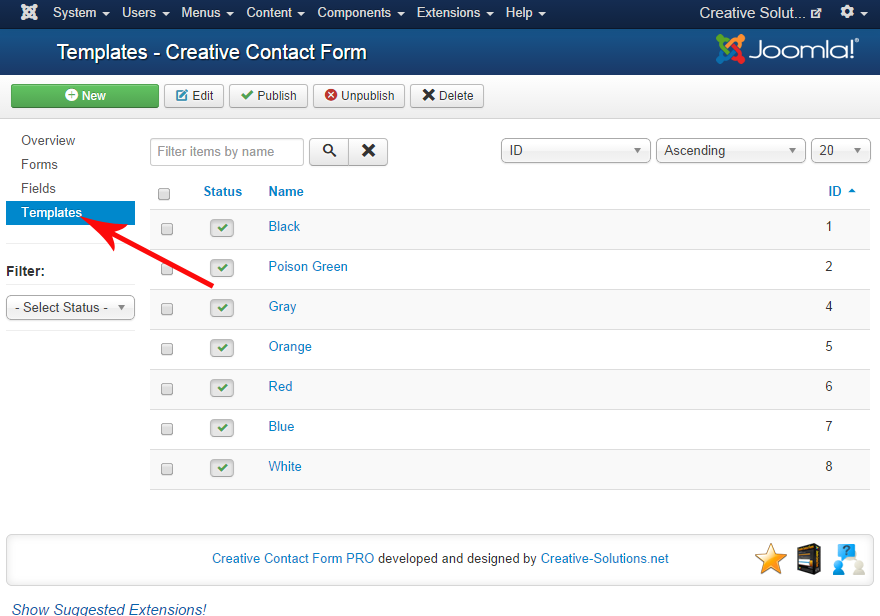Click Show Suggested Extensions! link
The height and width of the screenshot is (616, 880).
click(x=109, y=609)
